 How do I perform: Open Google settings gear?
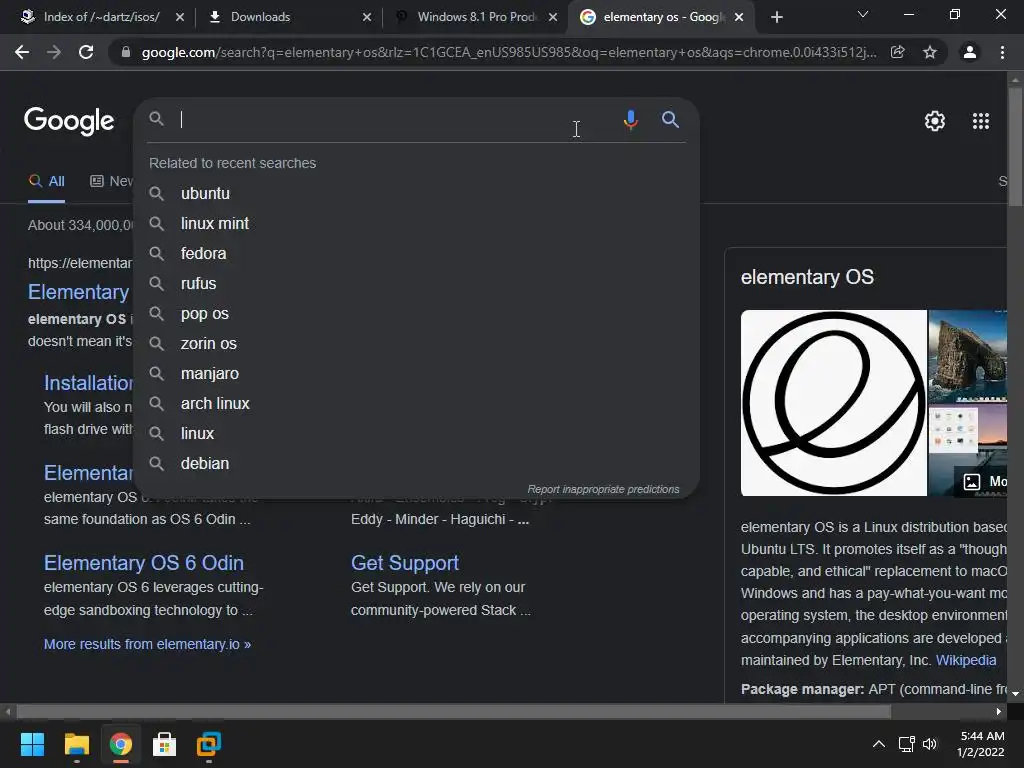[935, 121]
